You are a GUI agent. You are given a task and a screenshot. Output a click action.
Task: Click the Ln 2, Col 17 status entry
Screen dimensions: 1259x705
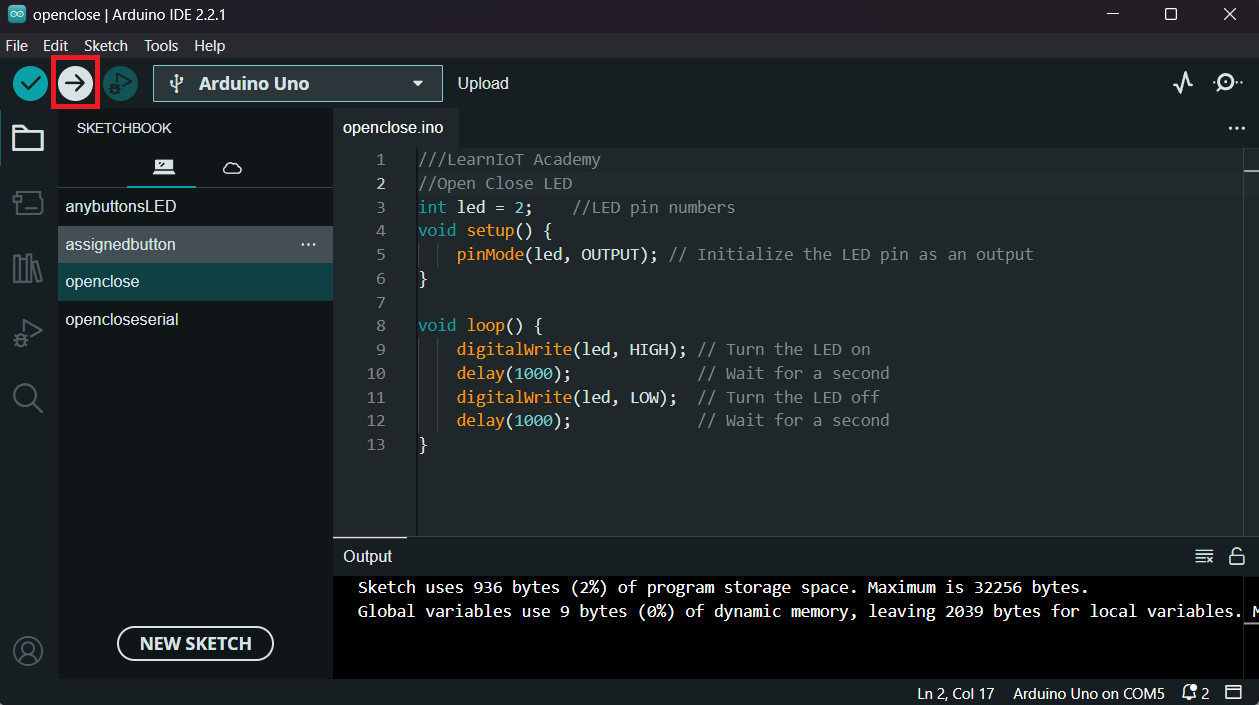[x=955, y=693]
